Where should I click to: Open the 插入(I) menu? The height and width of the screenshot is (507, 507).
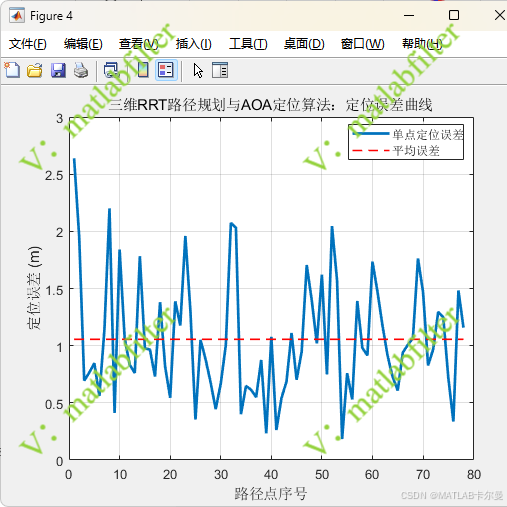tap(194, 44)
